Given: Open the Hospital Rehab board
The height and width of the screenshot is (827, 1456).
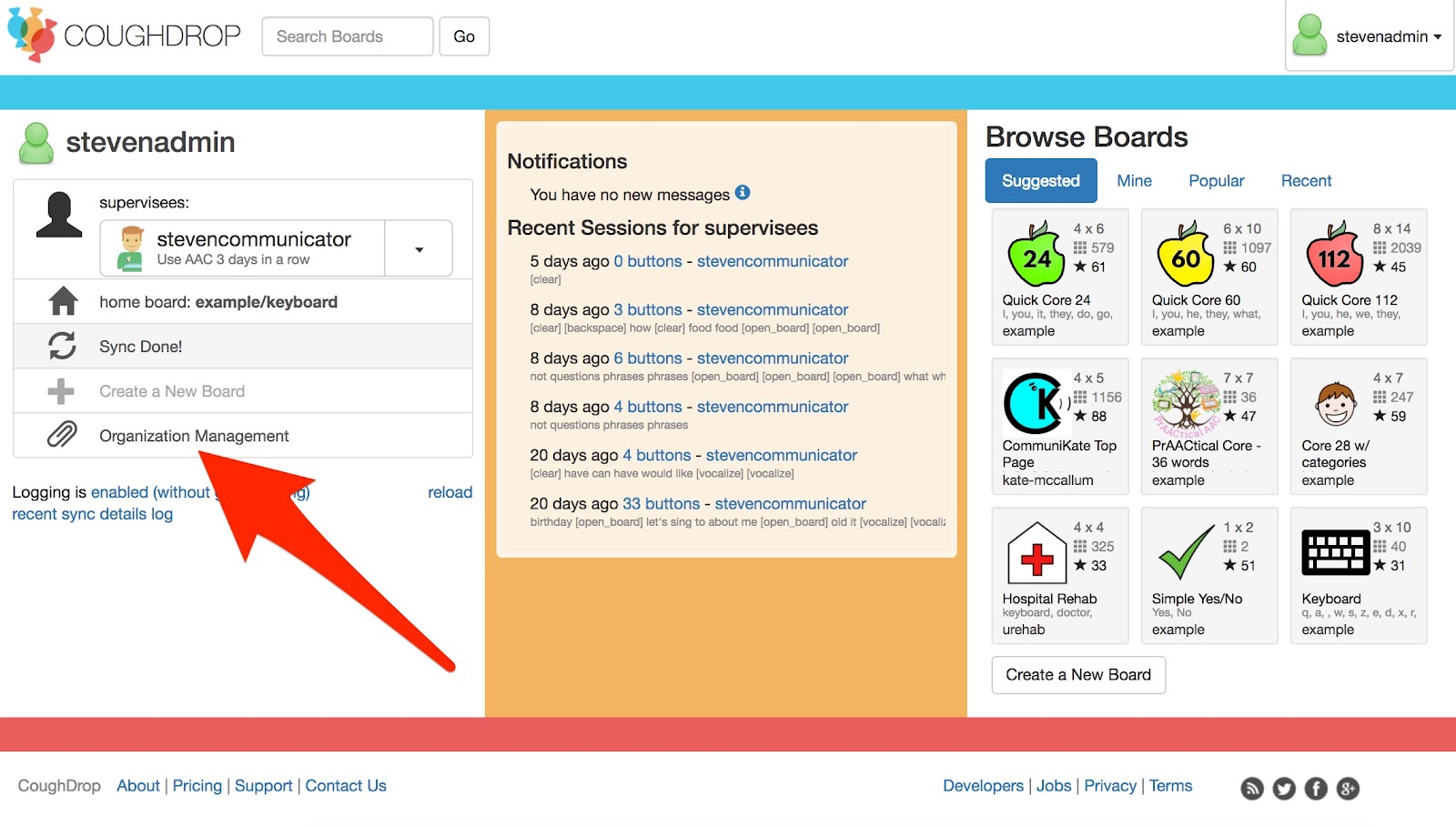Looking at the screenshot, I should click(x=1060, y=576).
